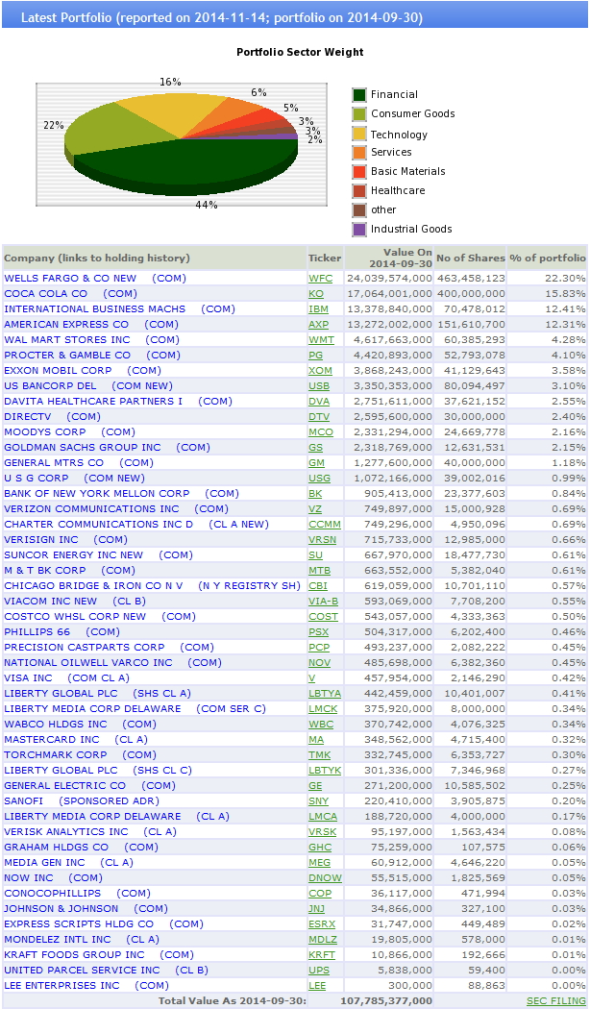The height and width of the screenshot is (1009, 590).
Task: Click the SNY ticker link
Action: pos(318,802)
